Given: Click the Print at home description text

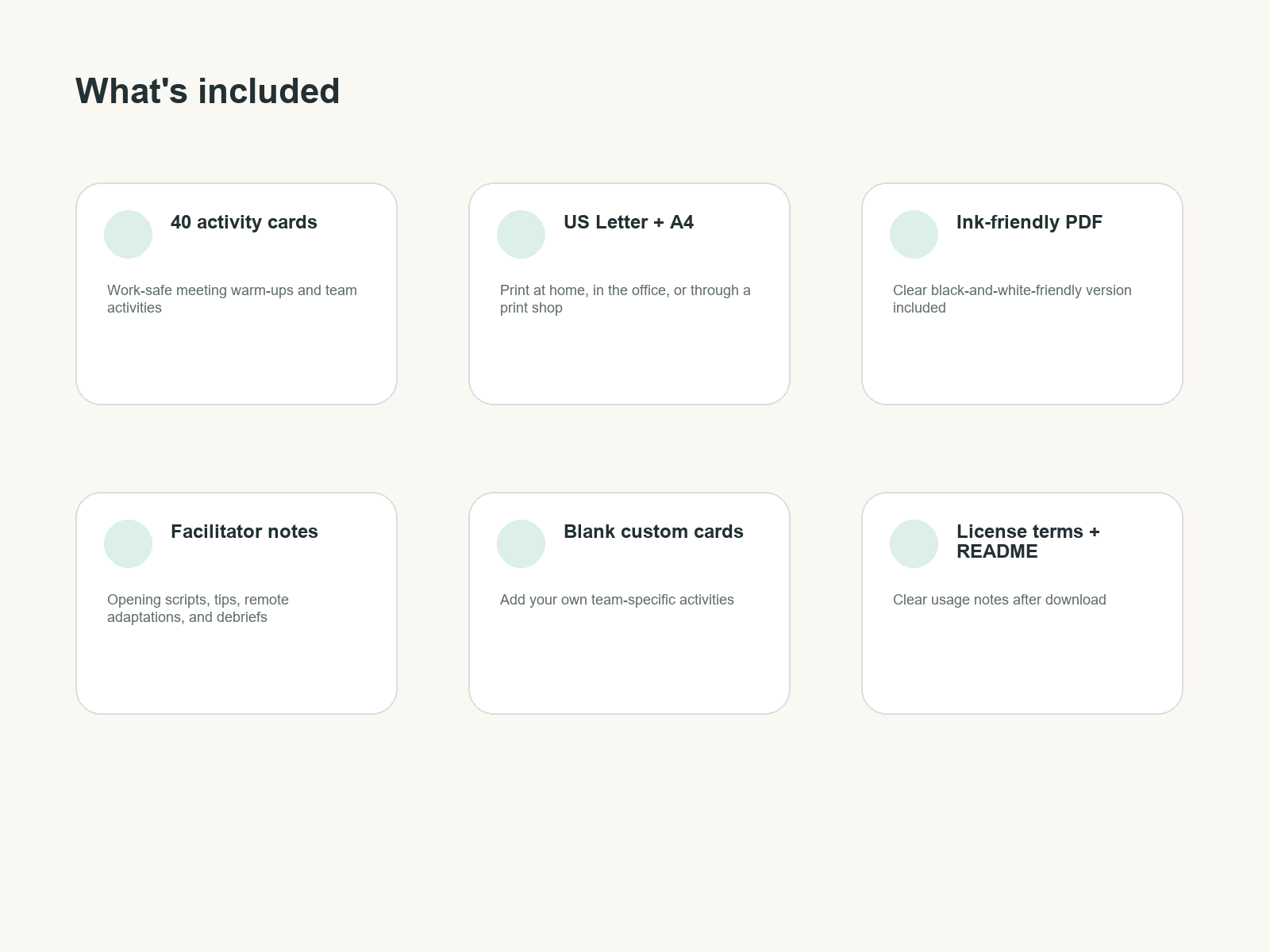Looking at the screenshot, I should [625, 299].
